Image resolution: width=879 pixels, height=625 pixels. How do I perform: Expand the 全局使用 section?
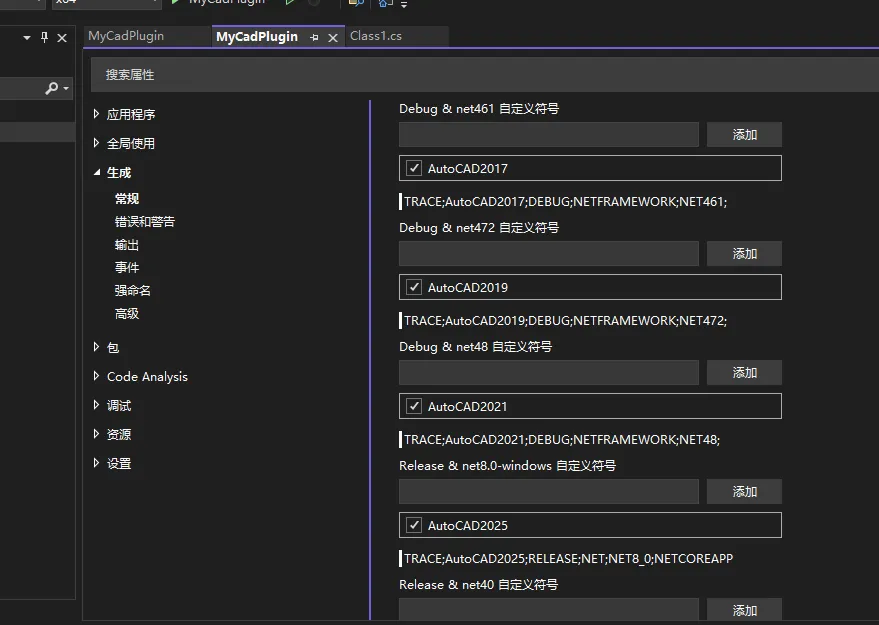point(96,143)
